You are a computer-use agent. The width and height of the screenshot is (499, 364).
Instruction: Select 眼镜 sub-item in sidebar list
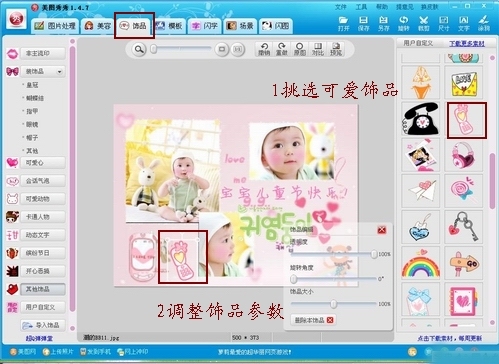32,124
